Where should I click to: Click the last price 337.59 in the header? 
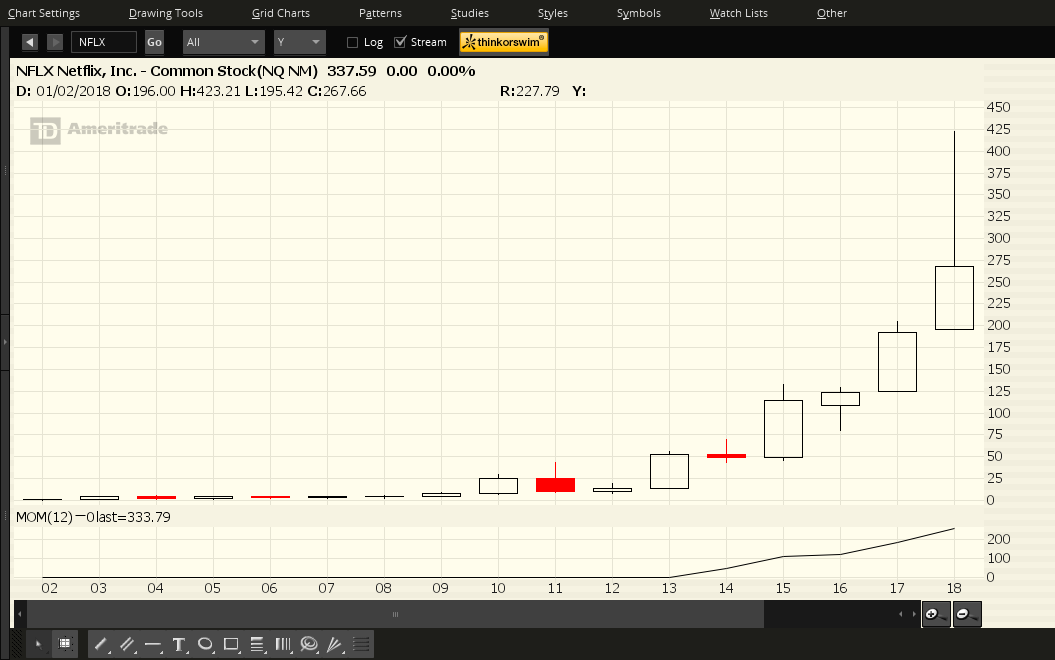point(351,71)
